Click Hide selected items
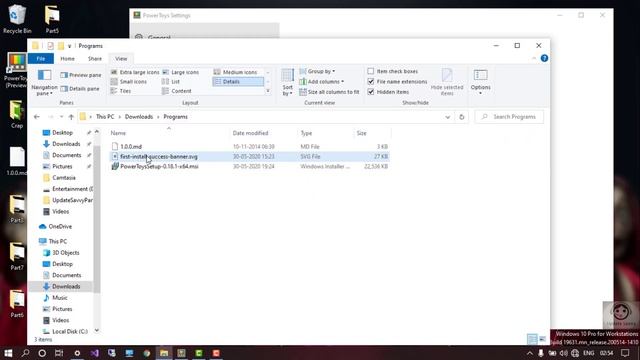This screenshot has height=360, width=640. (x=447, y=82)
